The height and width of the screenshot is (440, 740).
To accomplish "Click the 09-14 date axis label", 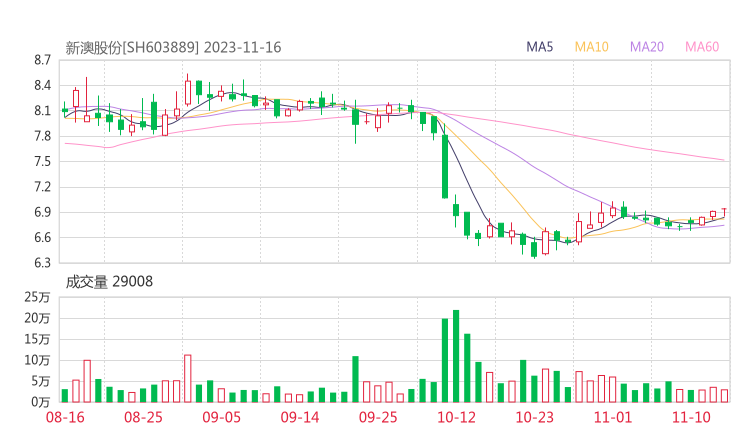I will 300,417.
